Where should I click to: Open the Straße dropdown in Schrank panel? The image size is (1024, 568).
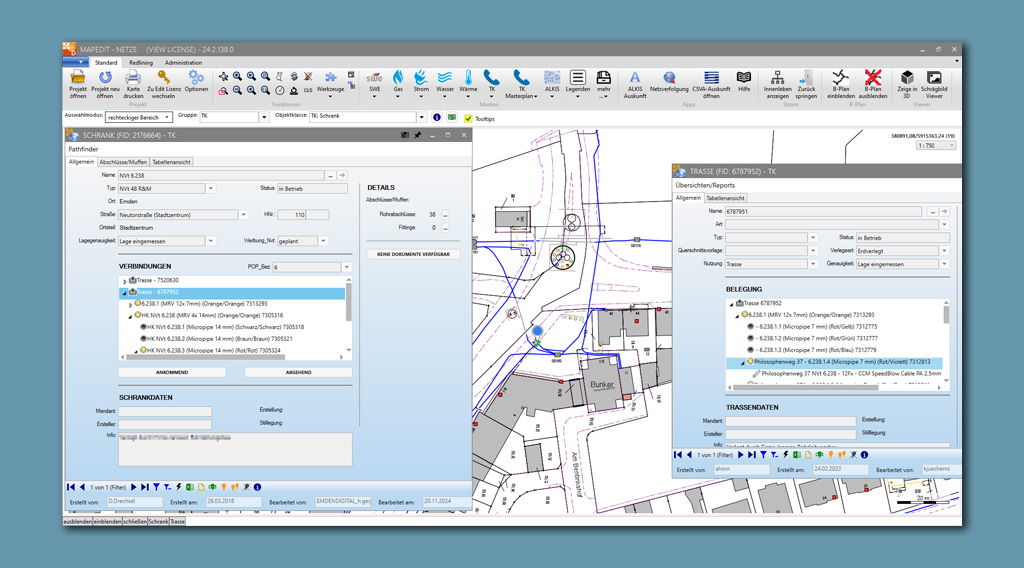click(244, 214)
